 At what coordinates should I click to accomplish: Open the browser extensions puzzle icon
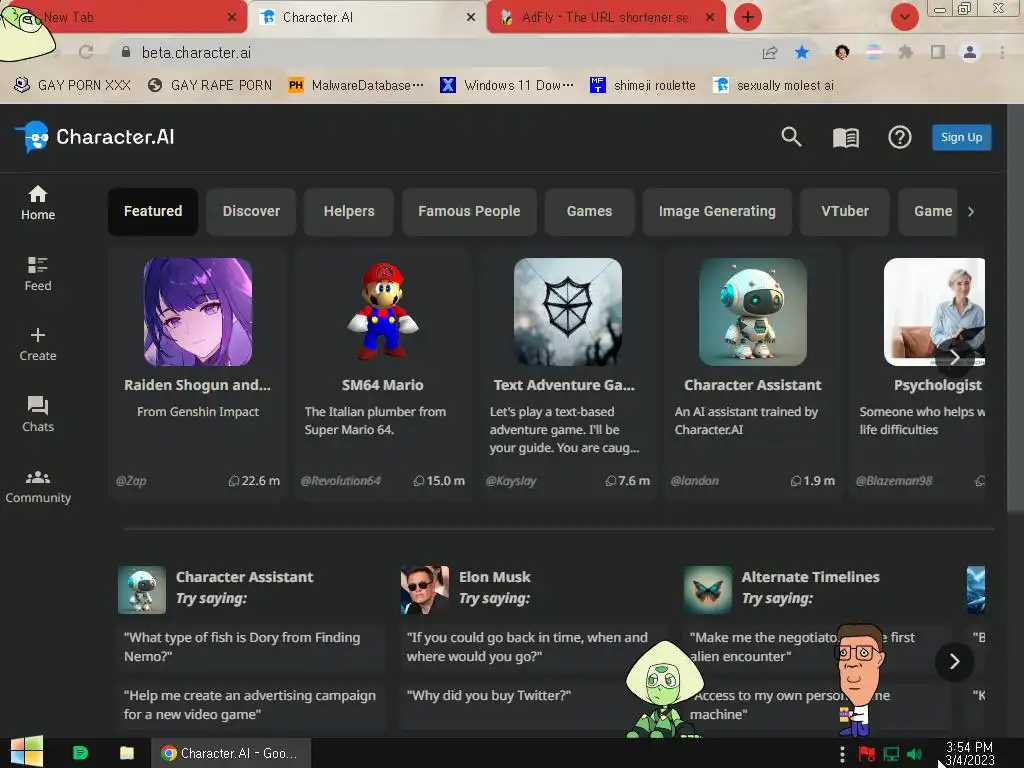point(905,52)
